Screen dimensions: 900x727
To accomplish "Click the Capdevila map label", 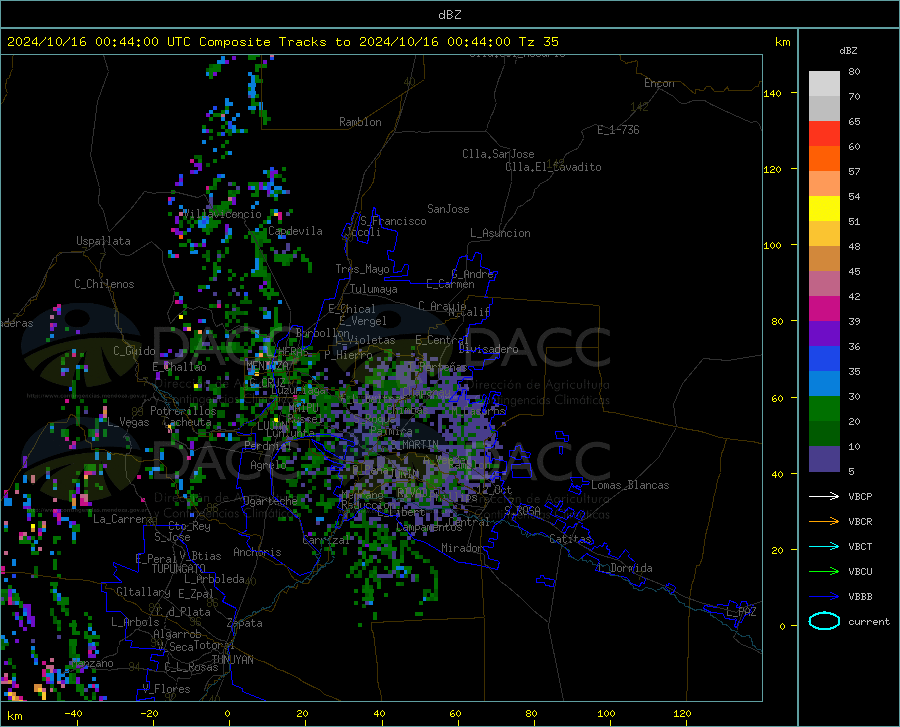I will [x=295, y=231].
